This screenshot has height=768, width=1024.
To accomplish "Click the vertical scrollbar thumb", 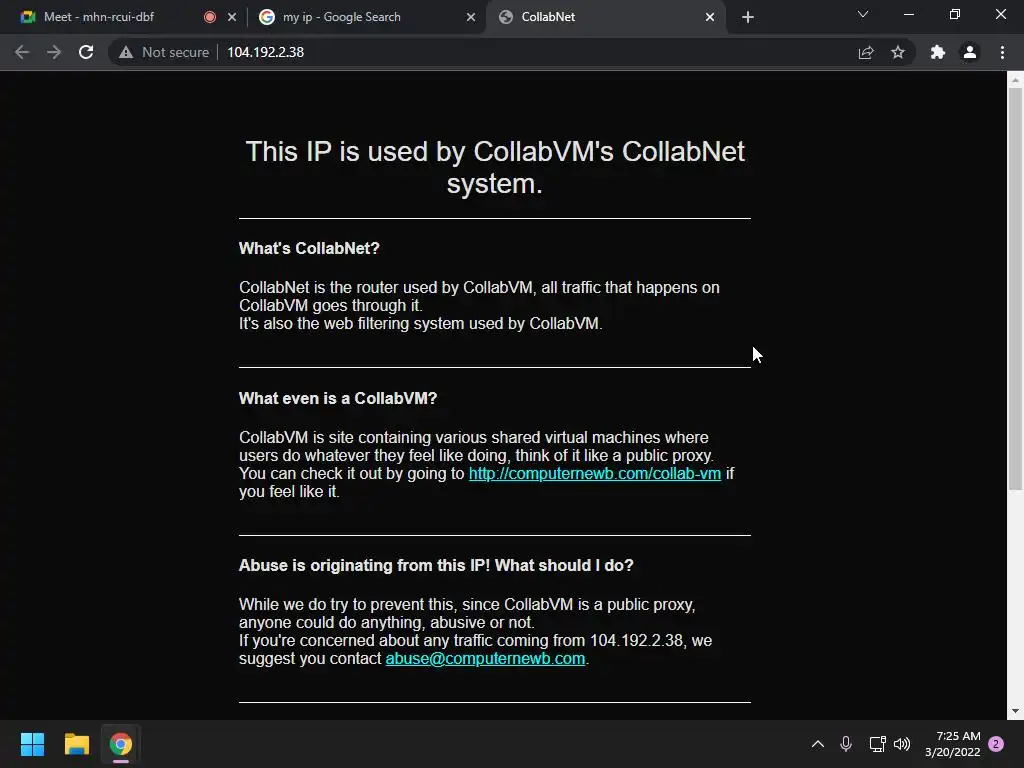I will 1015,289.
